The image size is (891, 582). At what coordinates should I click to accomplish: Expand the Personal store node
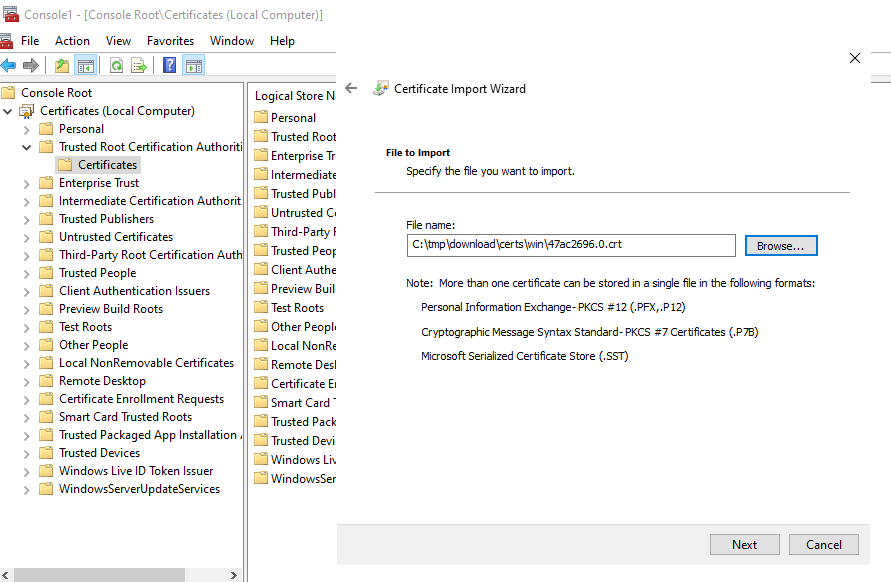(x=26, y=130)
